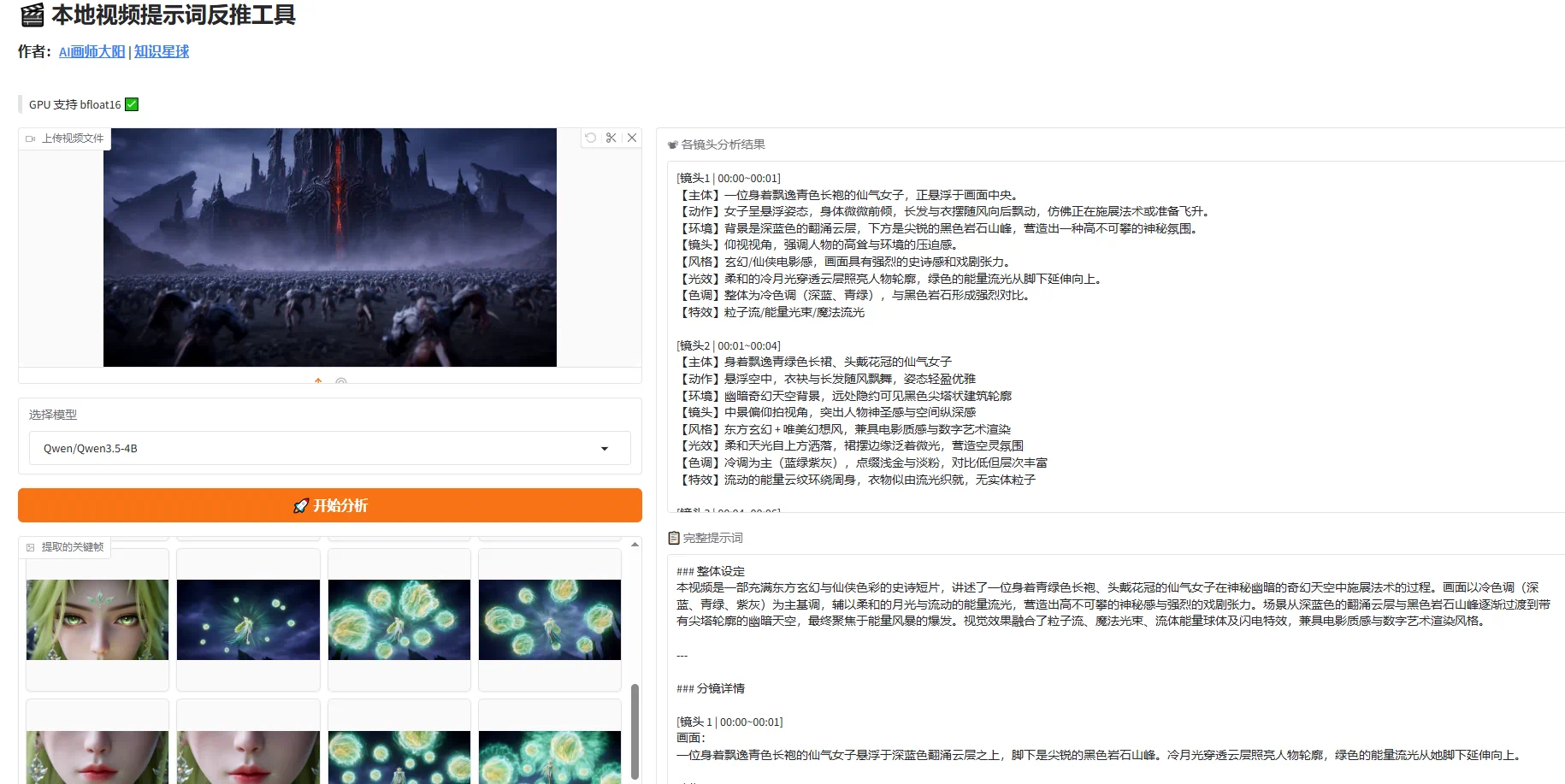Click the 完整提示词 heading
This screenshot has width=1565, height=784.
click(713, 538)
